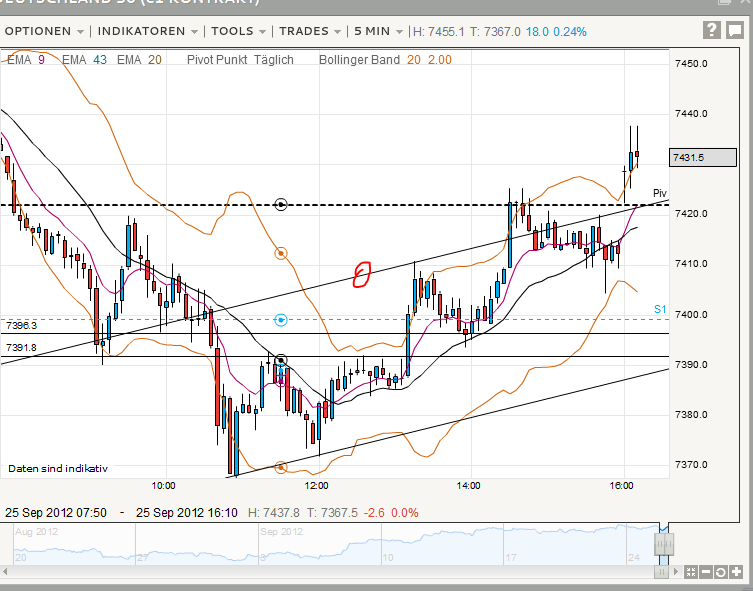Select the Bollinger Band 20 2.00 label
This screenshot has width=753, height=591.
[x=385, y=60]
